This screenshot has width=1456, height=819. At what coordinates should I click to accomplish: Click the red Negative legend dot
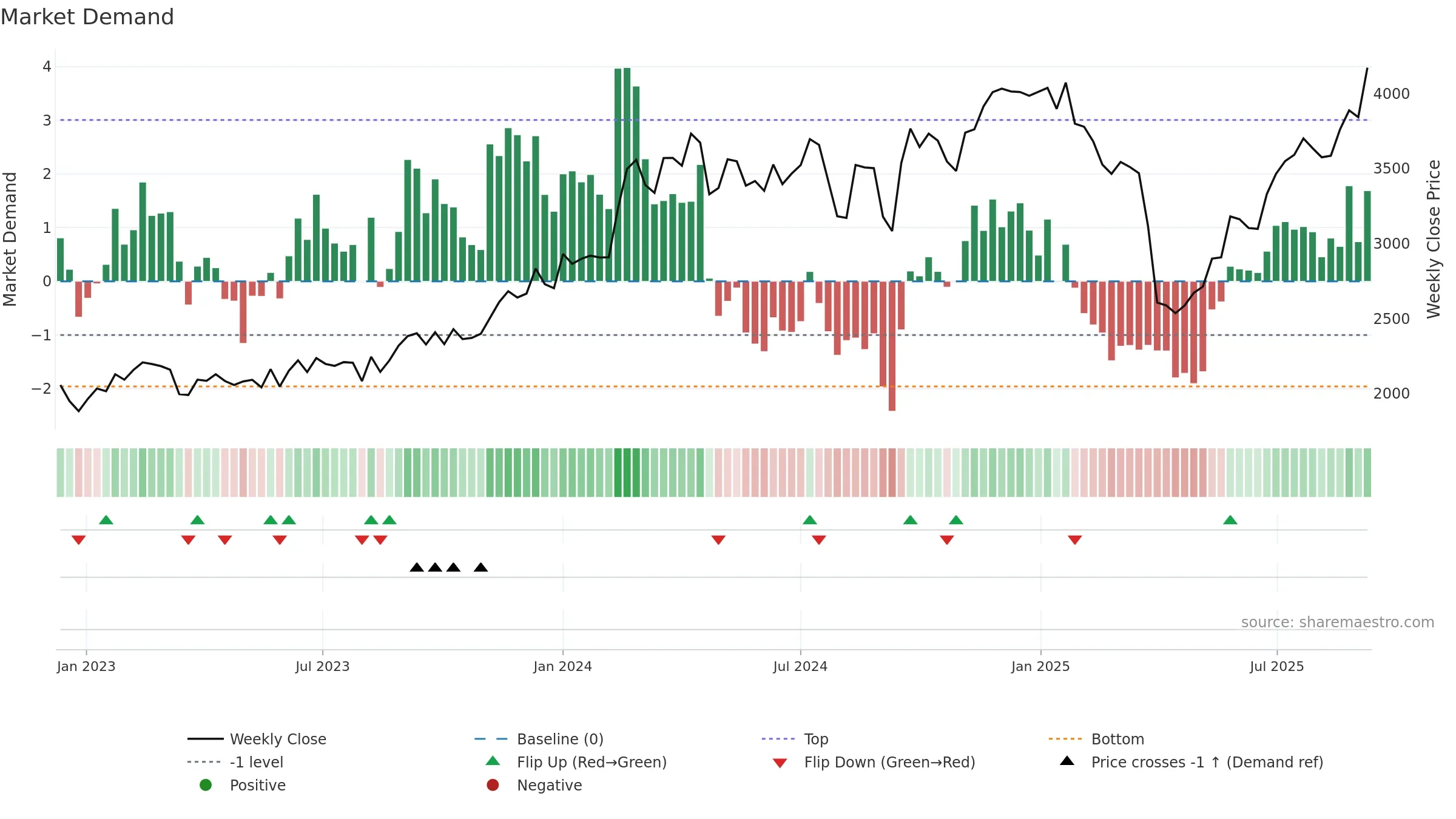493,785
